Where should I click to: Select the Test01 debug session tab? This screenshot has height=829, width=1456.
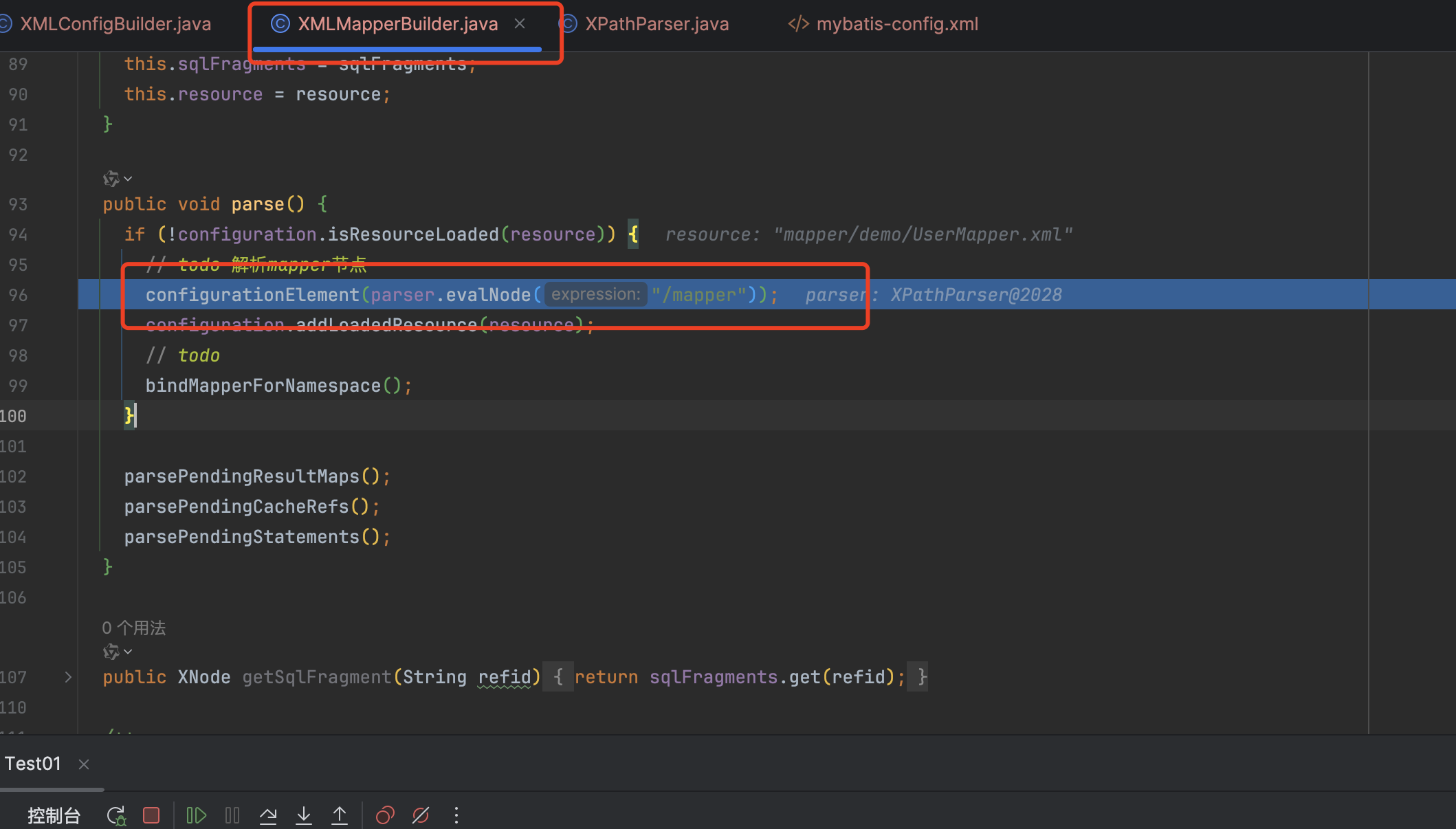tap(32, 764)
